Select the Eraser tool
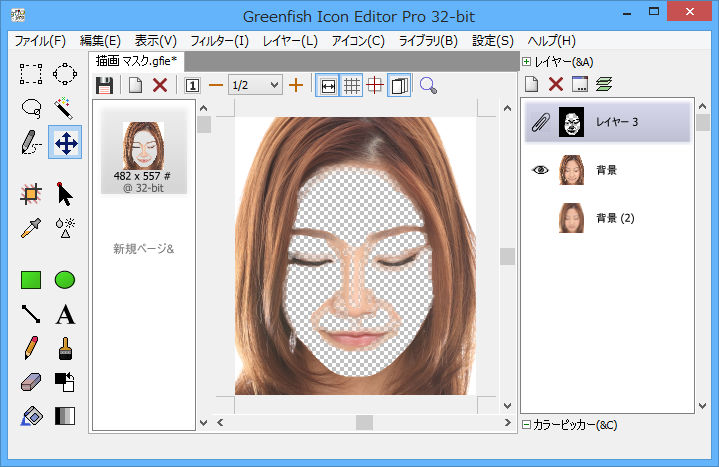Screen dimensions: 719x467 point(31,383)
